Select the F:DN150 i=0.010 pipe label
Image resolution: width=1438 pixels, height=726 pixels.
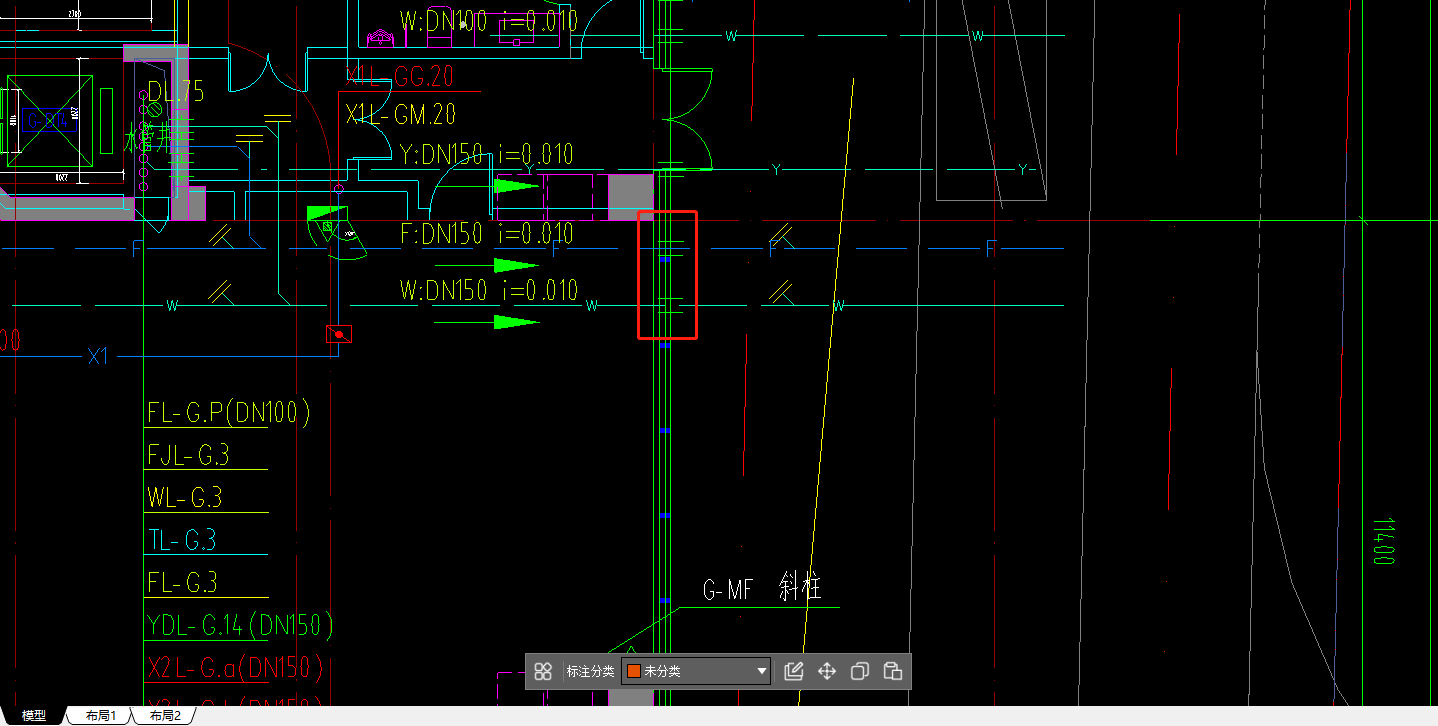[487, 234]
